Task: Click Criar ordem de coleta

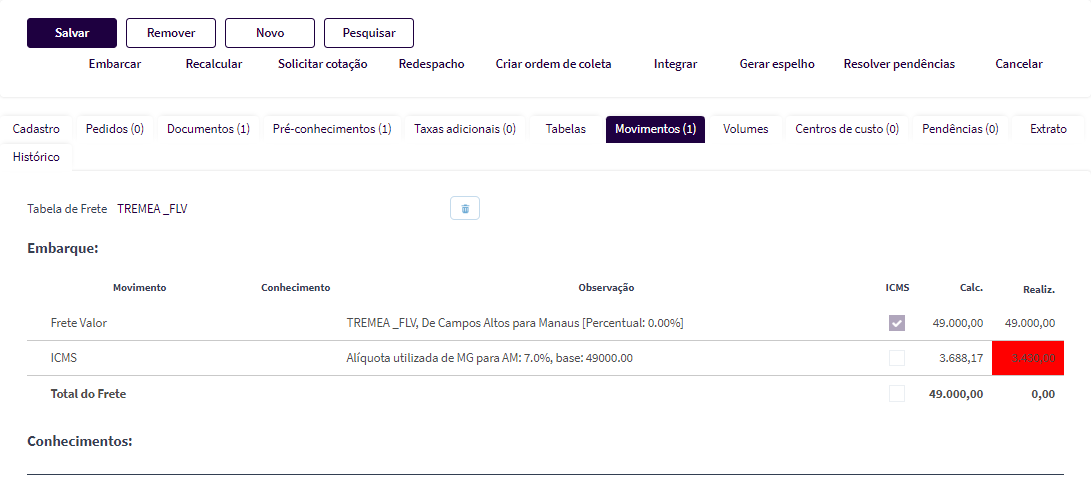Action: pos(553,64)
